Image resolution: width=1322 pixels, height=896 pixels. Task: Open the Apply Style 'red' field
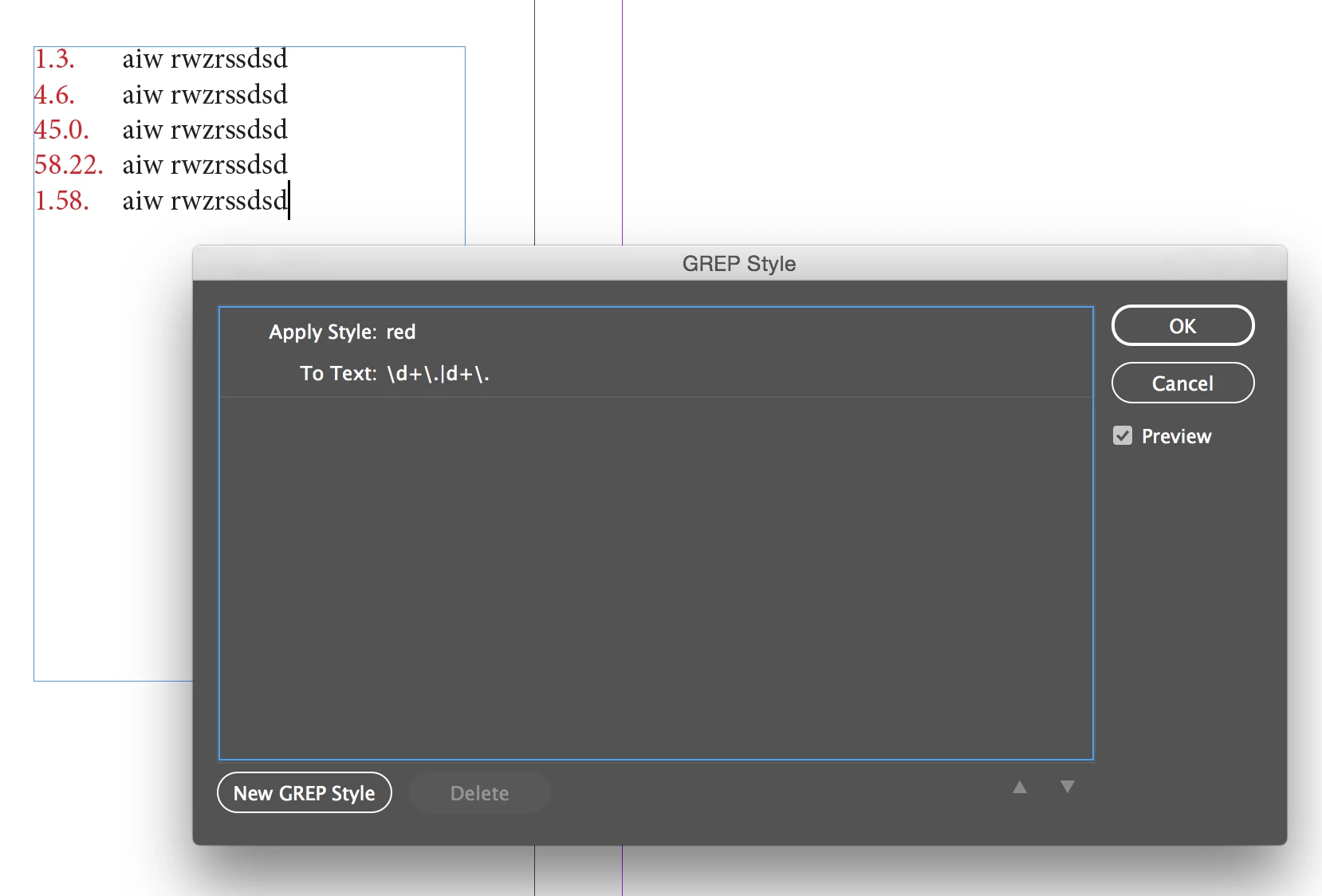tap(401, 332)
